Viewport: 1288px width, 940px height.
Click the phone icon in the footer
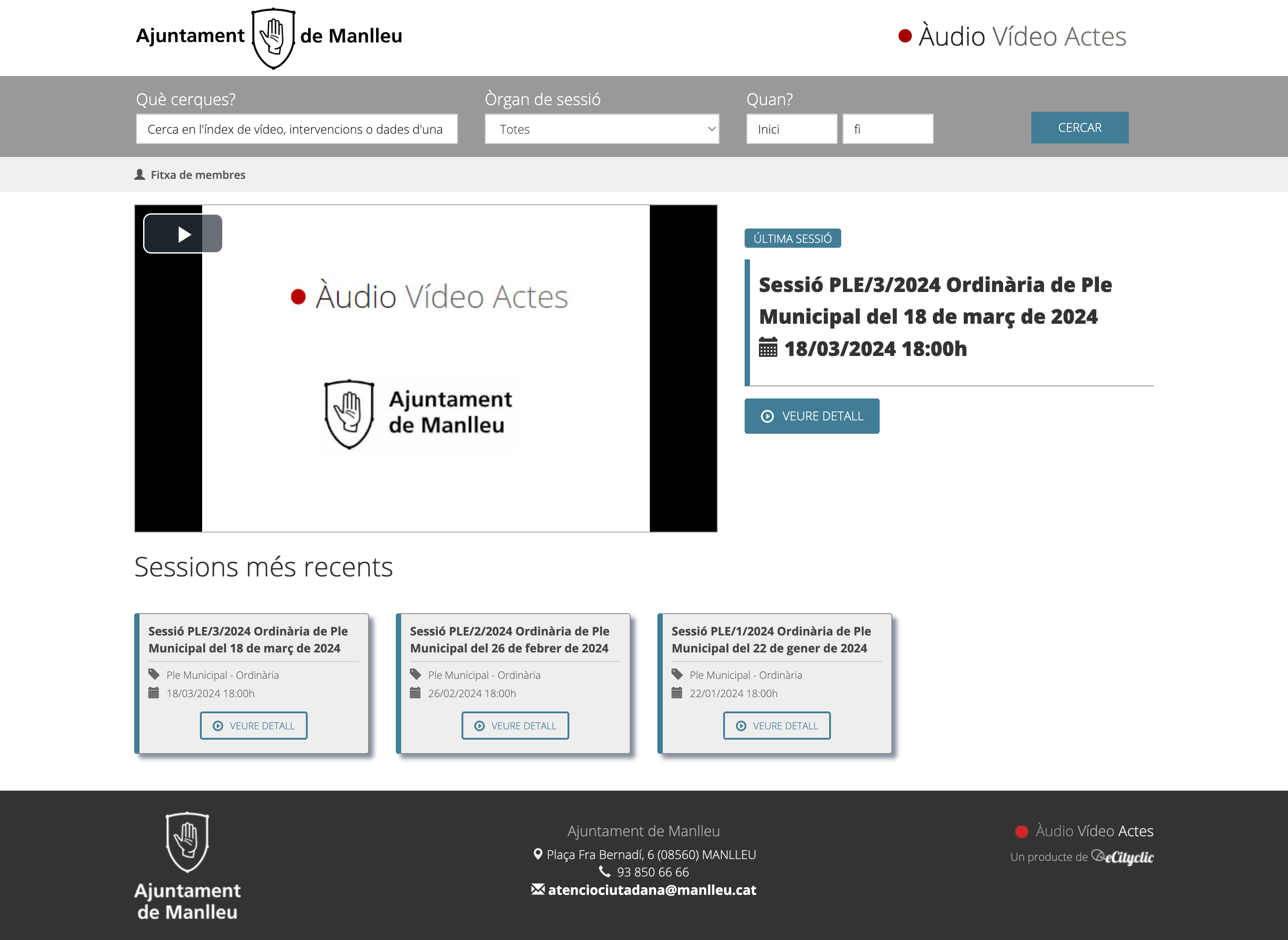click(604, 872)
